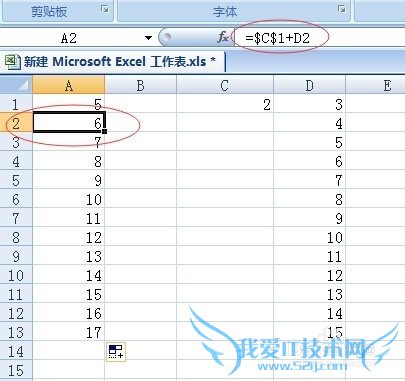This screenshot has width=405, height=381.
Task: Click cell D7 containing 9
Action: click(309, 217)
